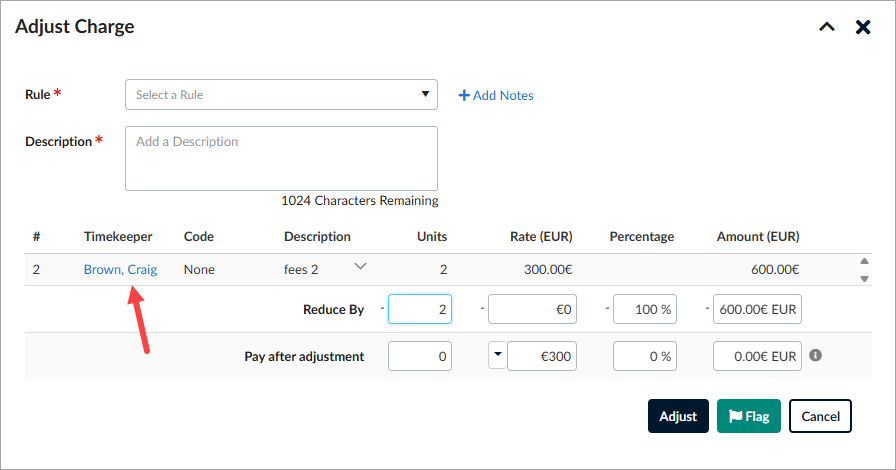Image resolution: width=896 pixels, height=470 pixels.
Task: Collapse the Adjust Charge dialog with the chevron
Action: (827, 27)
